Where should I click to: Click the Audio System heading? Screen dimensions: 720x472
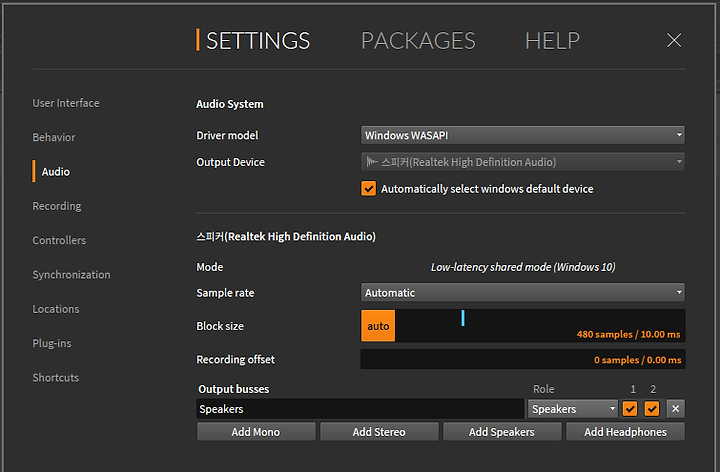[x=230, y=104]
